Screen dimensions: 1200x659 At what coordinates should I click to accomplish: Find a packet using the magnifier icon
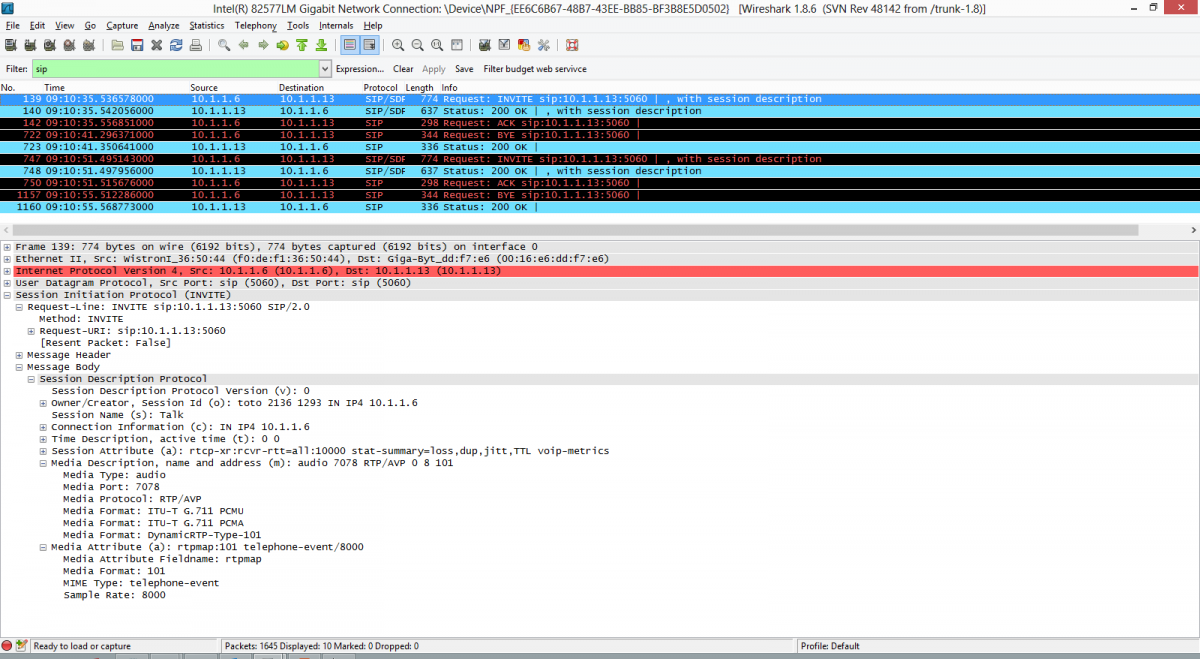(x=224, y=45)
